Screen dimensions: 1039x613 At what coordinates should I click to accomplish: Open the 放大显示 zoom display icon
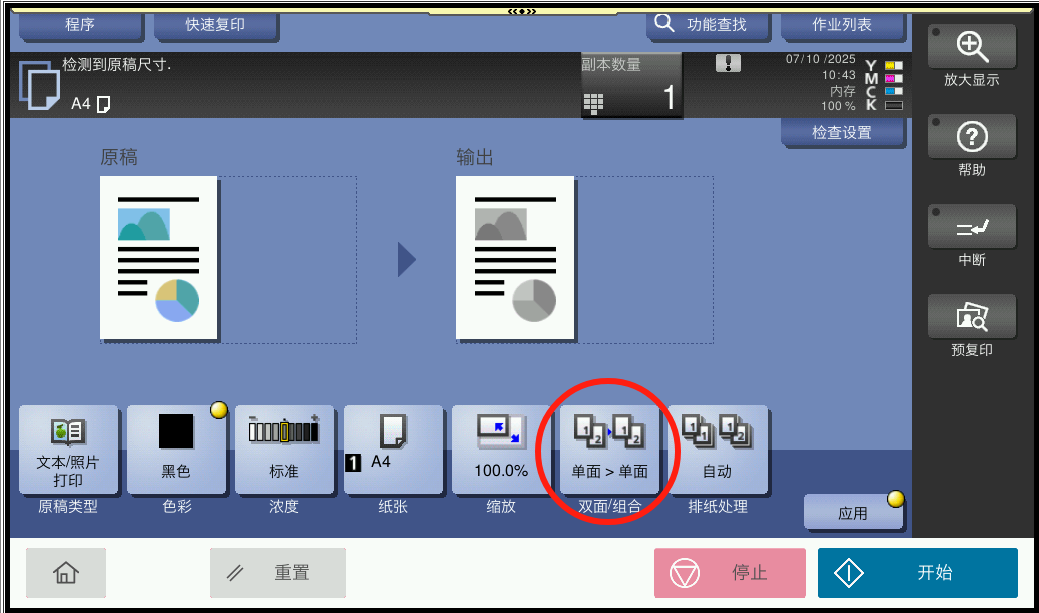(x=971, y=46)
